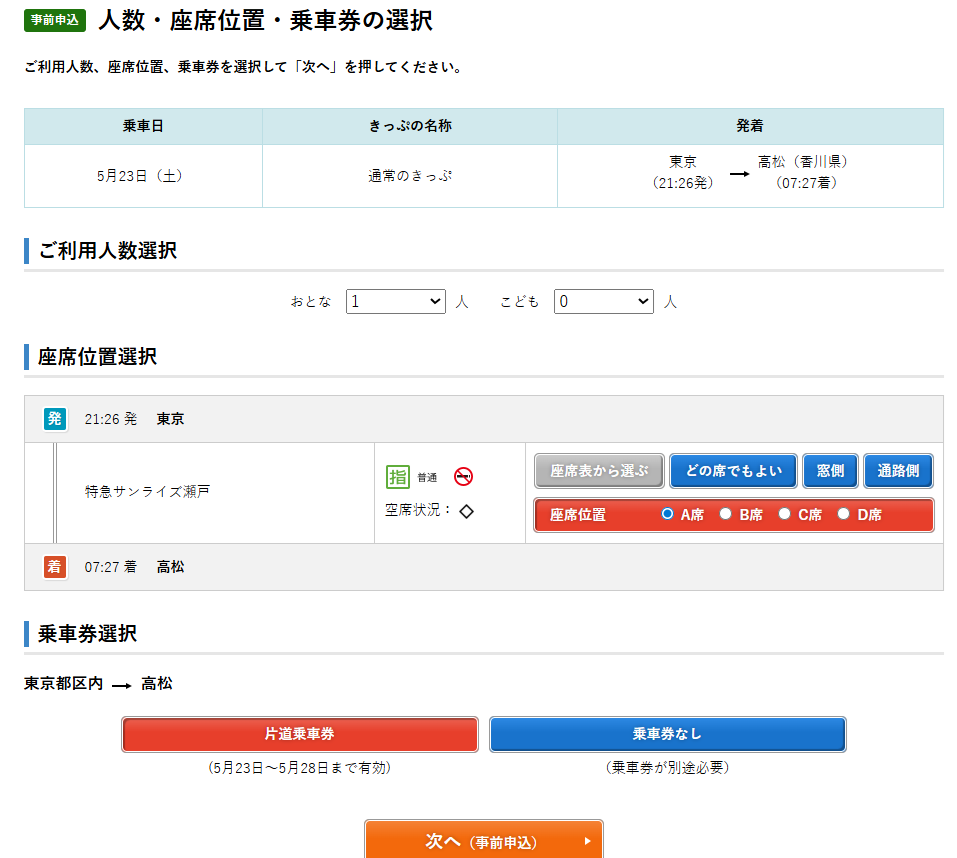Viewport: 957px width, 858px height.
Task: Select the A席 radio button
Action: (668, 514)
